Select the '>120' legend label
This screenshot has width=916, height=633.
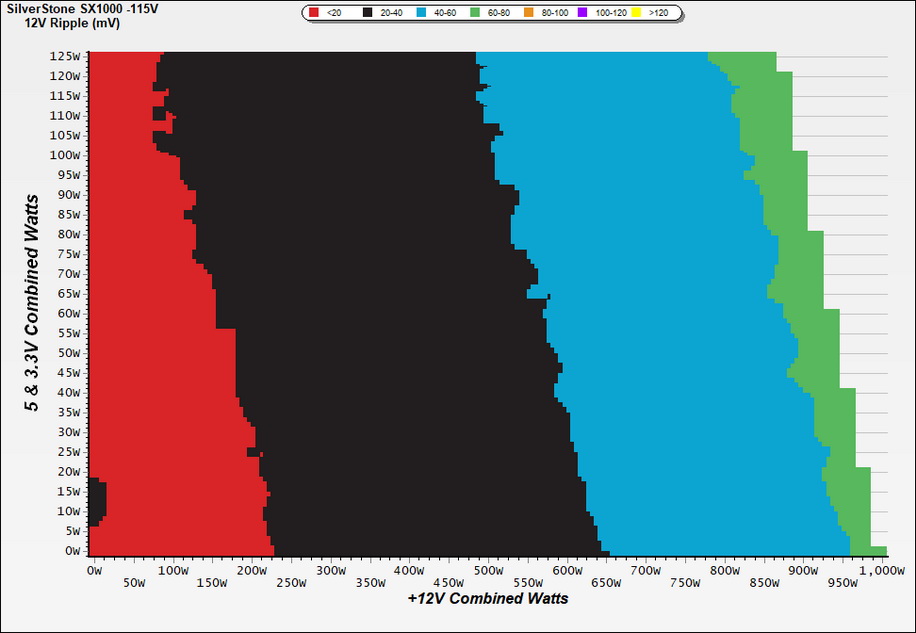coord(658,13)
